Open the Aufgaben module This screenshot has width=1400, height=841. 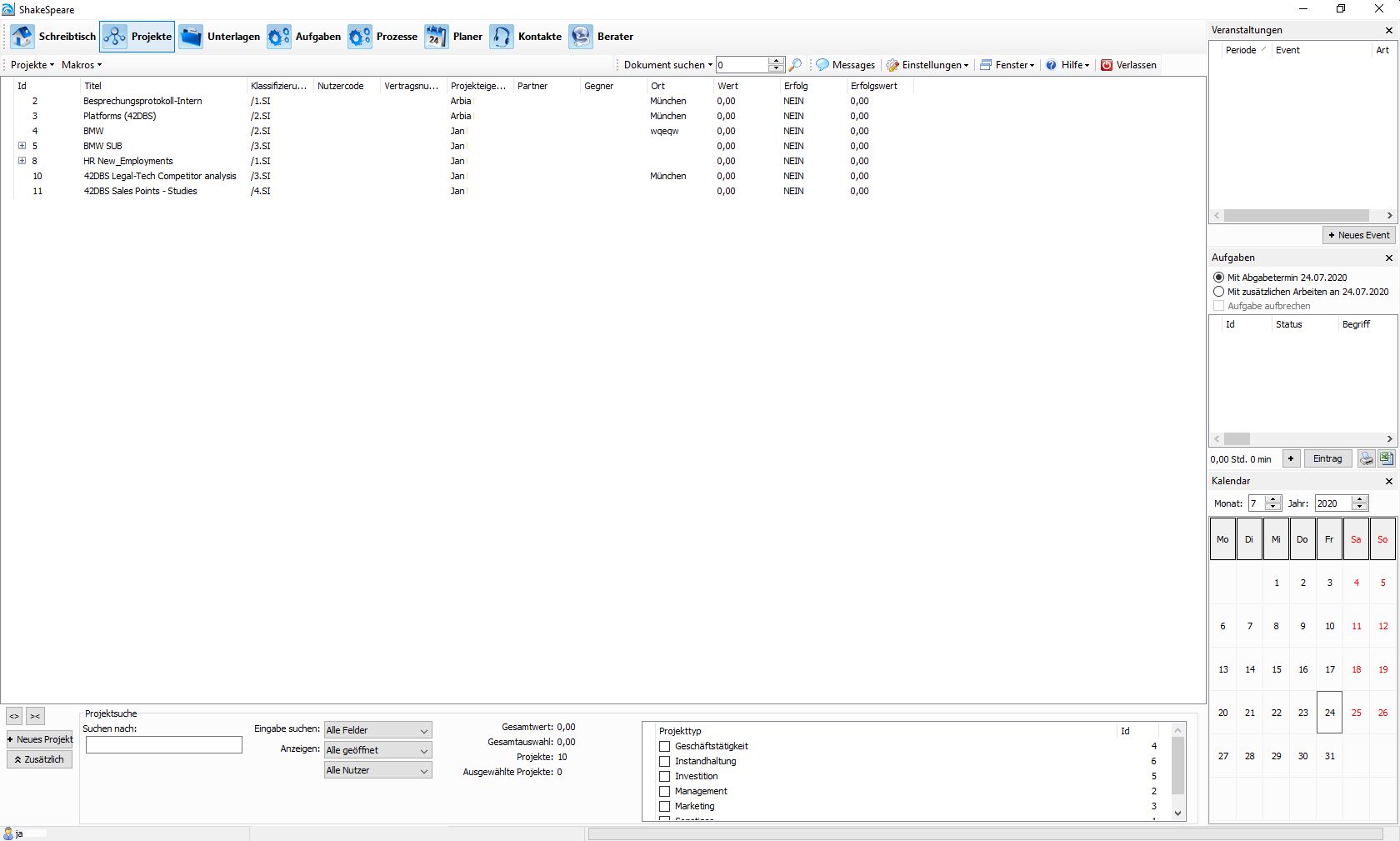(x=305, y=37)
